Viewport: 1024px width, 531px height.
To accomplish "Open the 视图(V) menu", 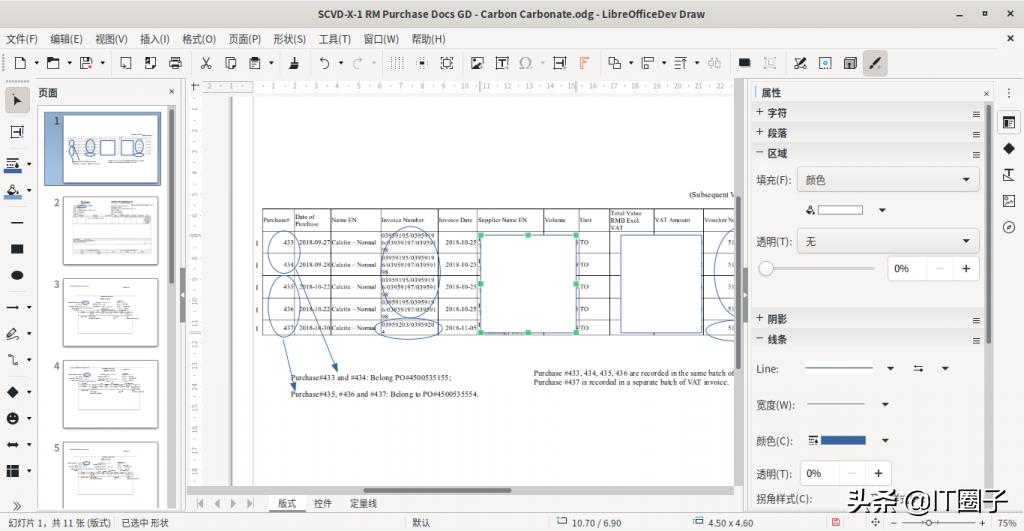I will coord(111,39).
